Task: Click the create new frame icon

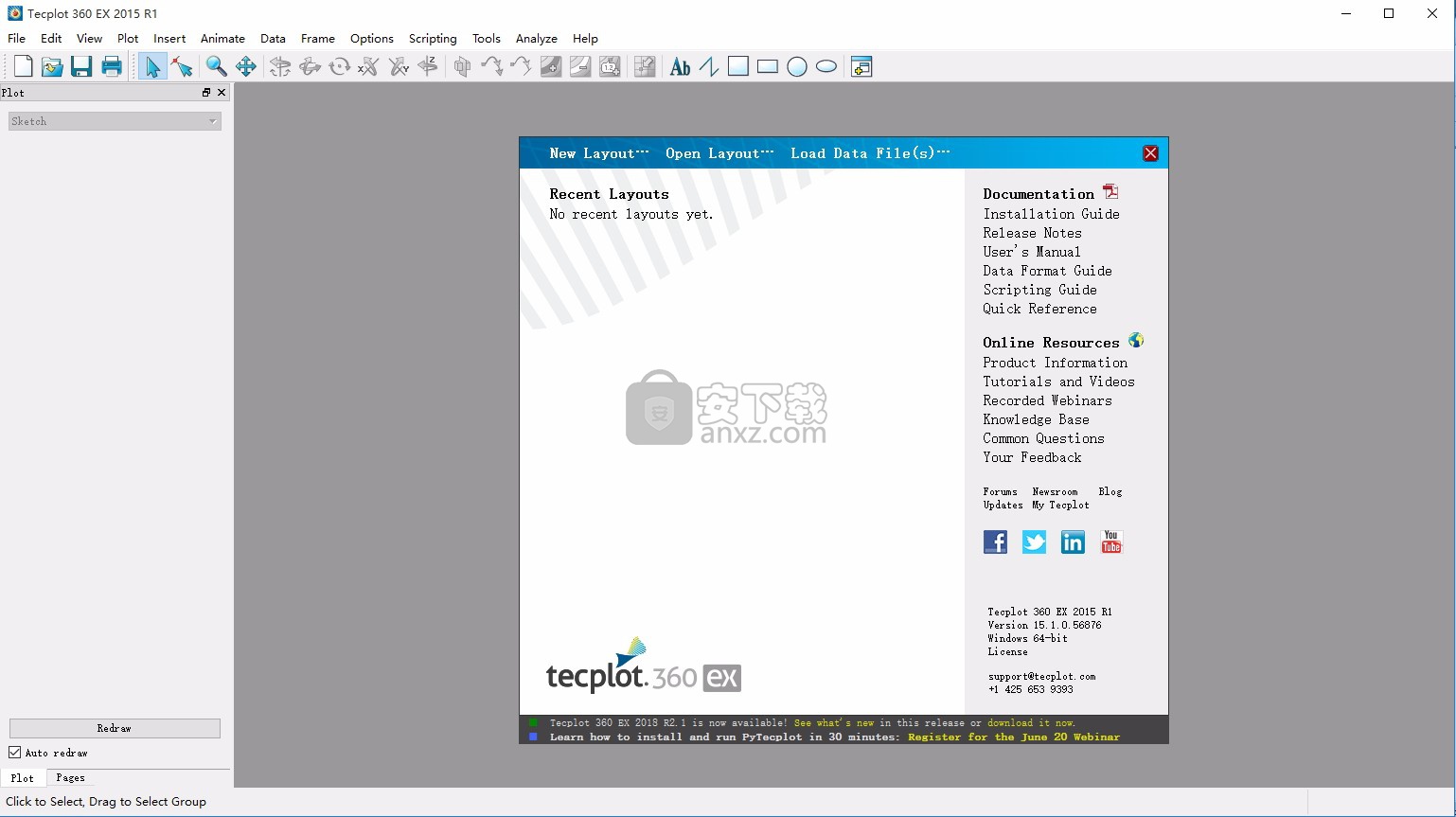Action: coord(861,66)
